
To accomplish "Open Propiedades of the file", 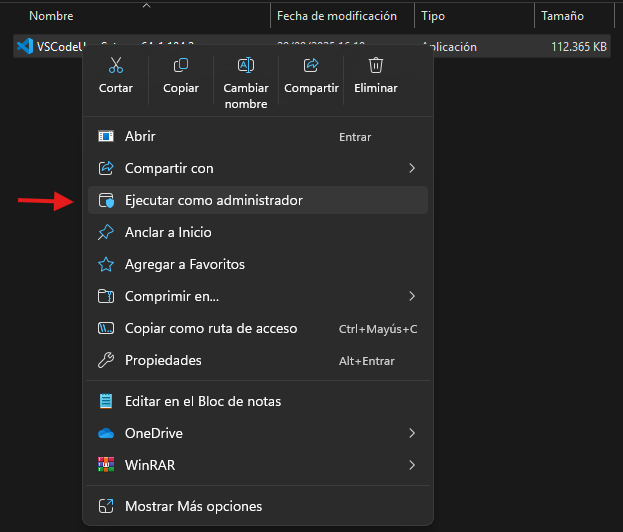I will (x=163, y=360).
